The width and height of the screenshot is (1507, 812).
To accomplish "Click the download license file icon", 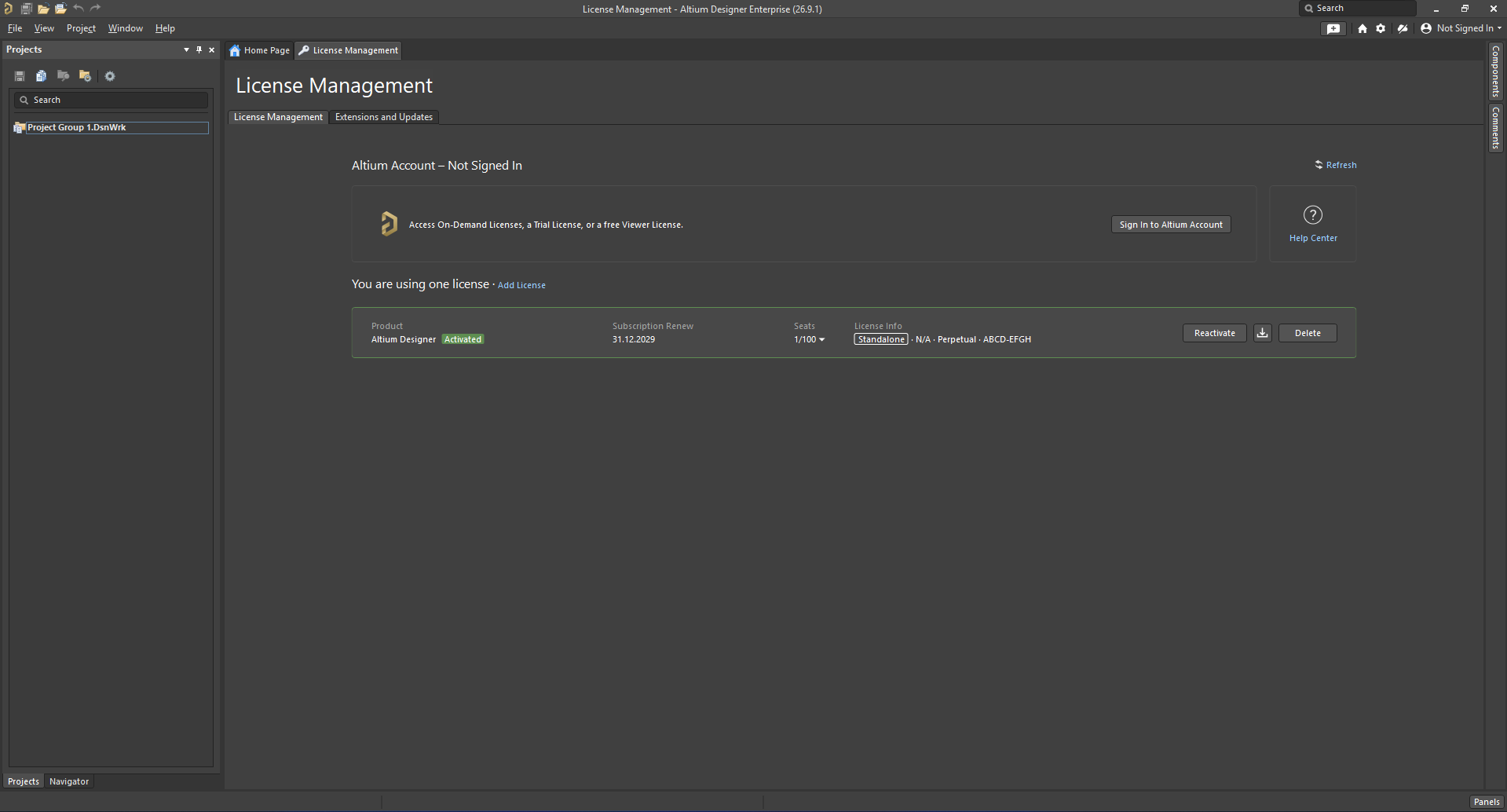I will pos(1263,333).
